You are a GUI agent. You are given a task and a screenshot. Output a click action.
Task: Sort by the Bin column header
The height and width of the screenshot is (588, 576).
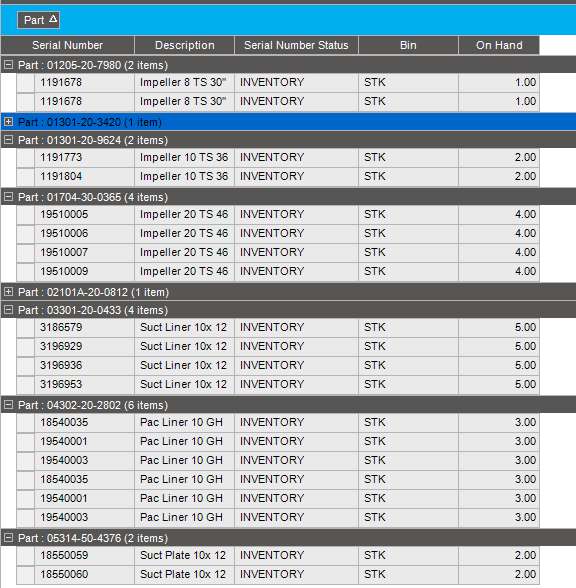click(x=408, y=45)
